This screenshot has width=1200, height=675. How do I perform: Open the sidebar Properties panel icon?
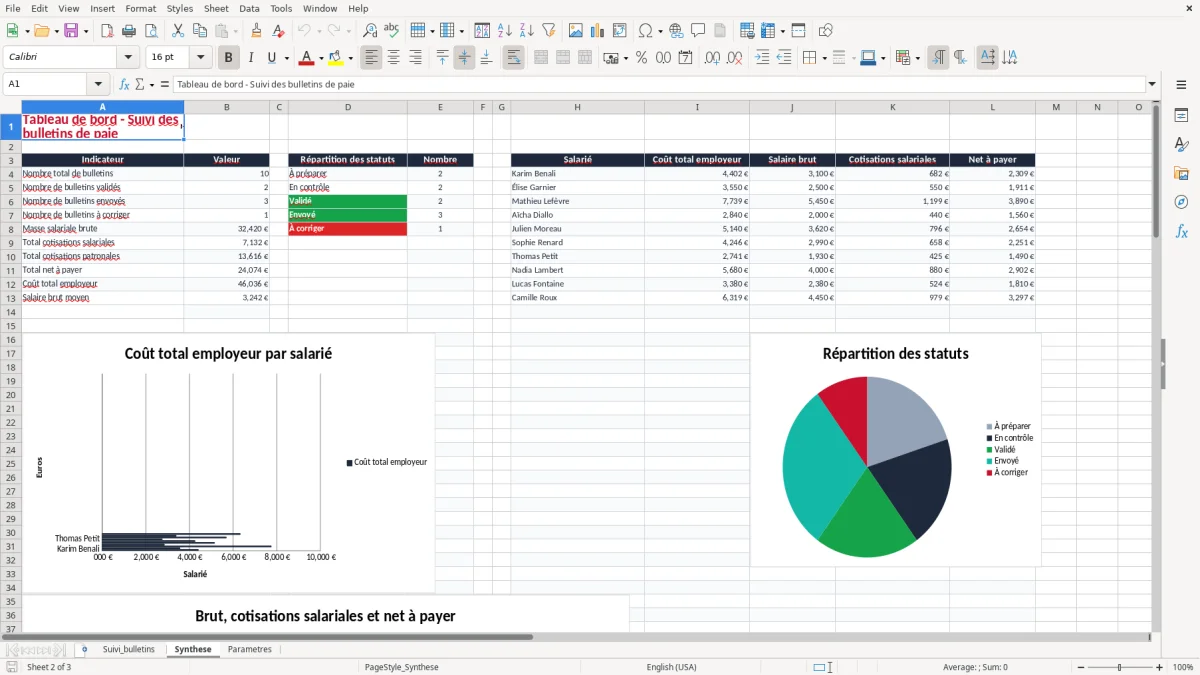1181,116
